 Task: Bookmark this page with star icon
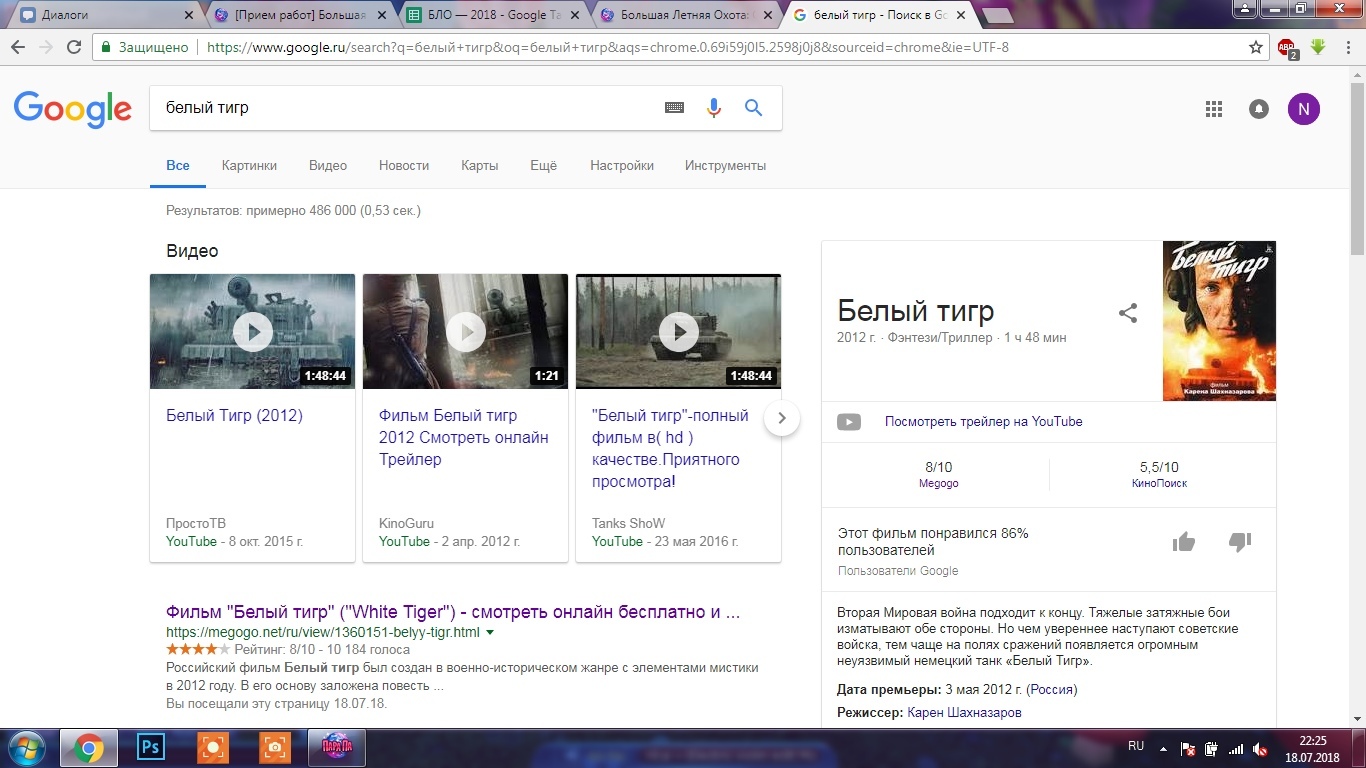[1256, 47]
